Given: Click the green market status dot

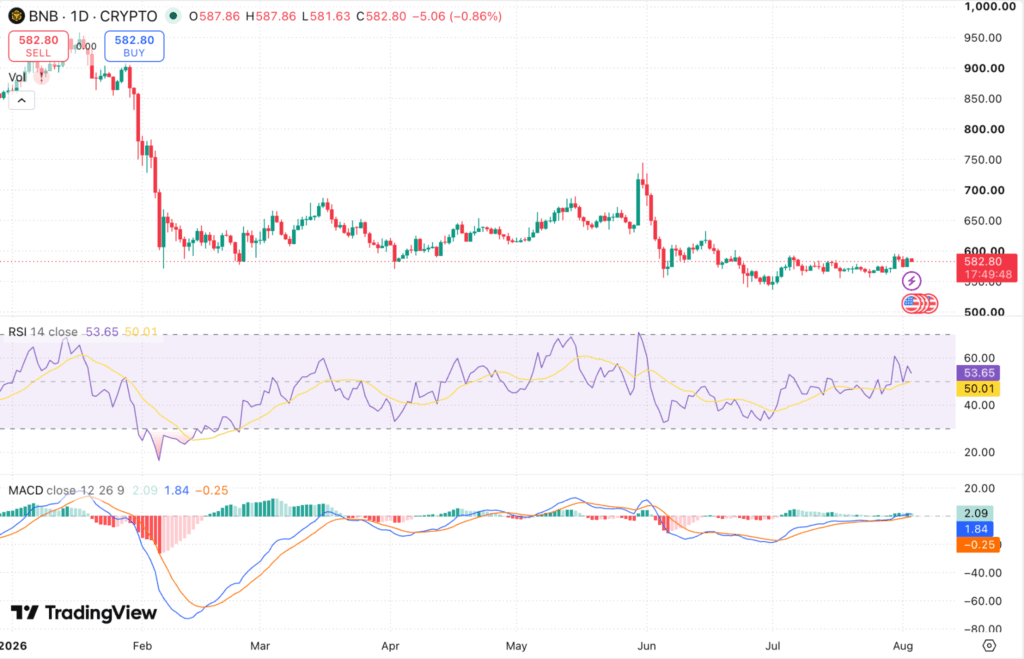Looking at the screenshot, I should (172, 16).
